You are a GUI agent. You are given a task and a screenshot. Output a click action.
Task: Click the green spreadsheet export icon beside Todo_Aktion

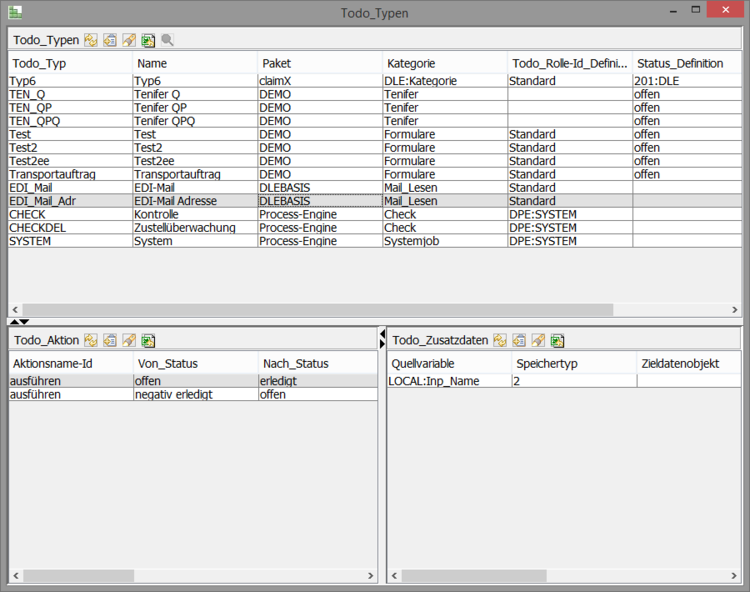coord(148,340)
